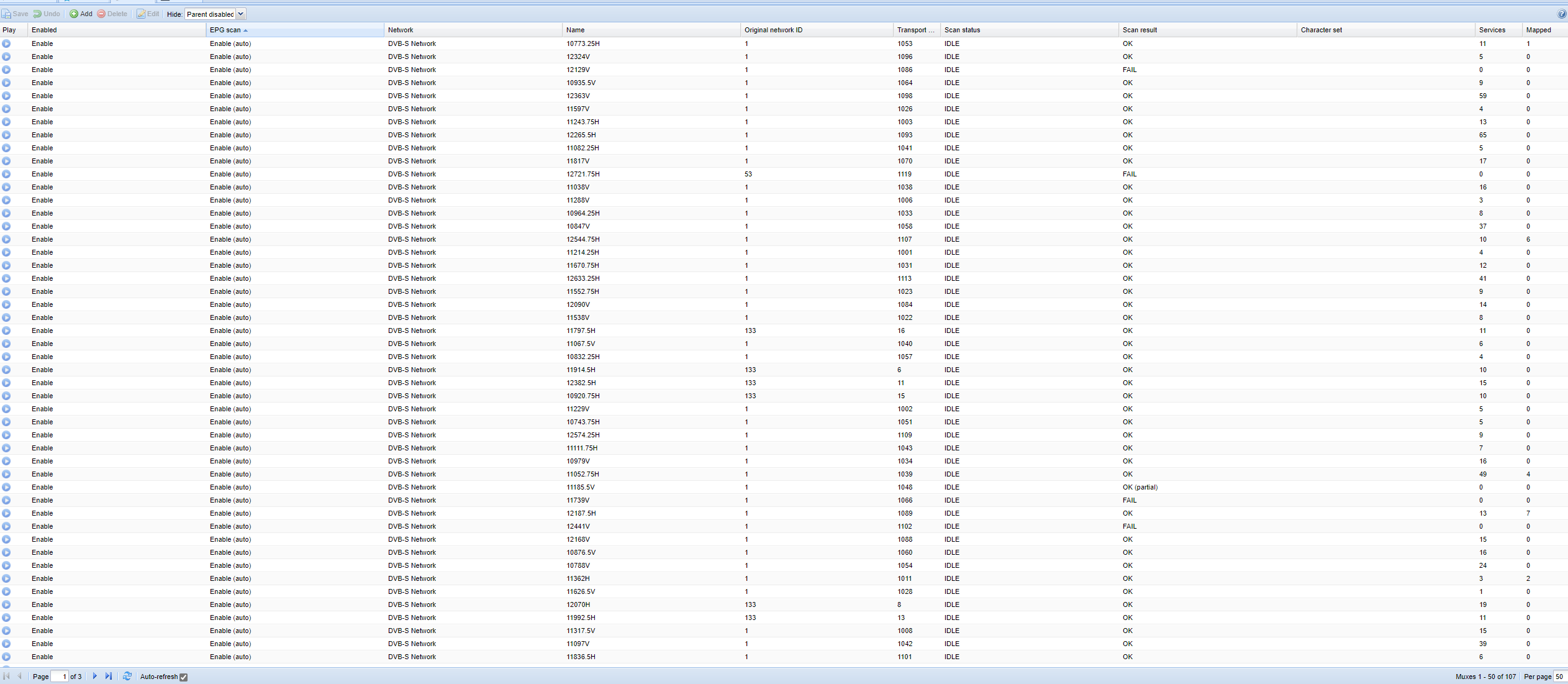Viewport: 1568px width, 684px height.
Task: Click the Per page combo box
Action: tap(1559, 677)
